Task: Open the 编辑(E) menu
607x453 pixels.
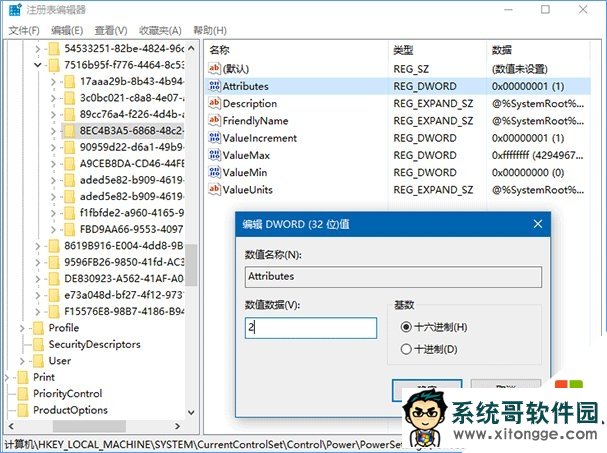Action: click(x=67, y=30)
